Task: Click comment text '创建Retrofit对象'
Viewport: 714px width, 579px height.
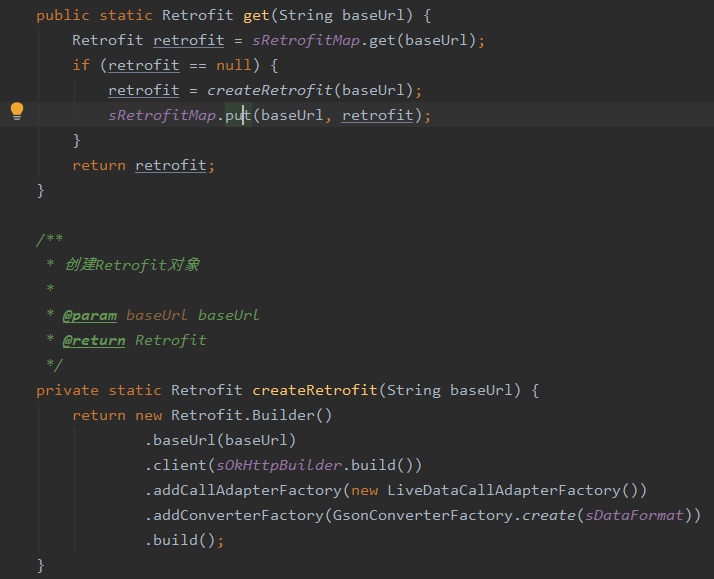Action: 132,265
